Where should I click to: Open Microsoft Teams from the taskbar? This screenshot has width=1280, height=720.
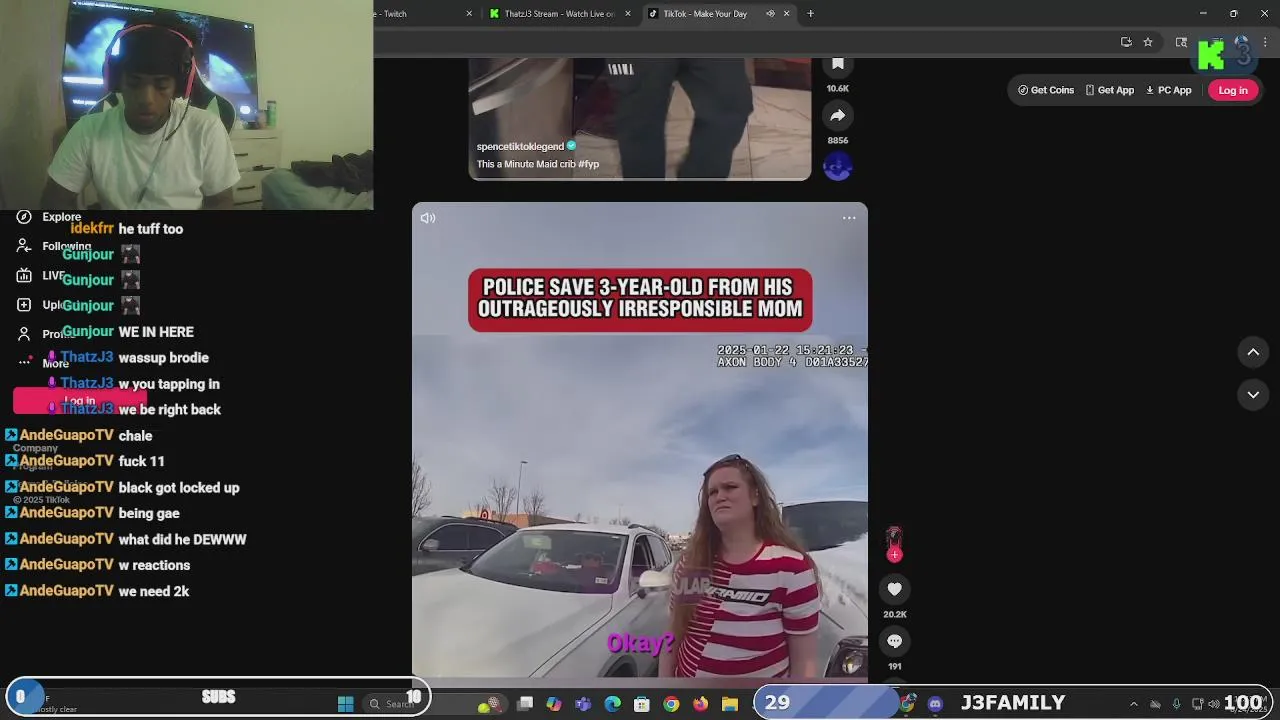point(583,704)
